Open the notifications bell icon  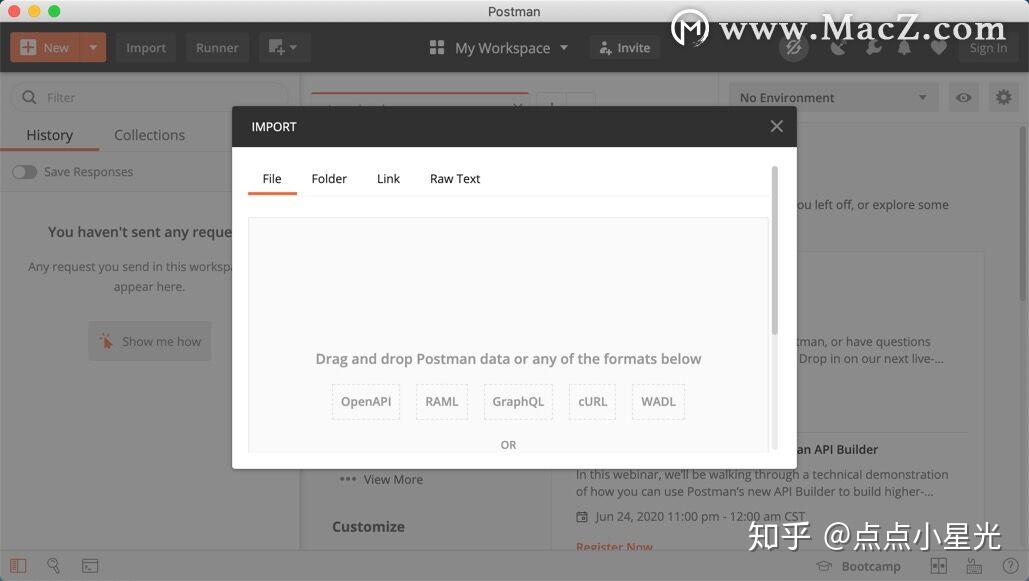tap(904, 47)
